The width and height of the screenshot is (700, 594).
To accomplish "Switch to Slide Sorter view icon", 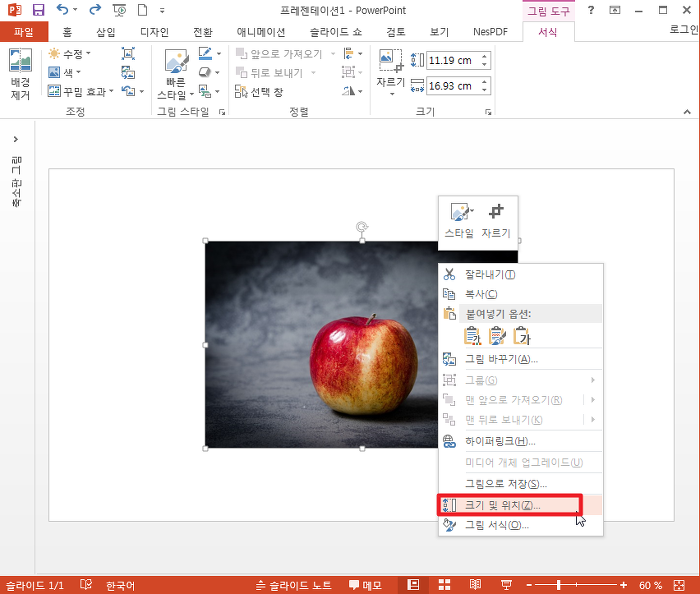I will click(x=444, y=585).
